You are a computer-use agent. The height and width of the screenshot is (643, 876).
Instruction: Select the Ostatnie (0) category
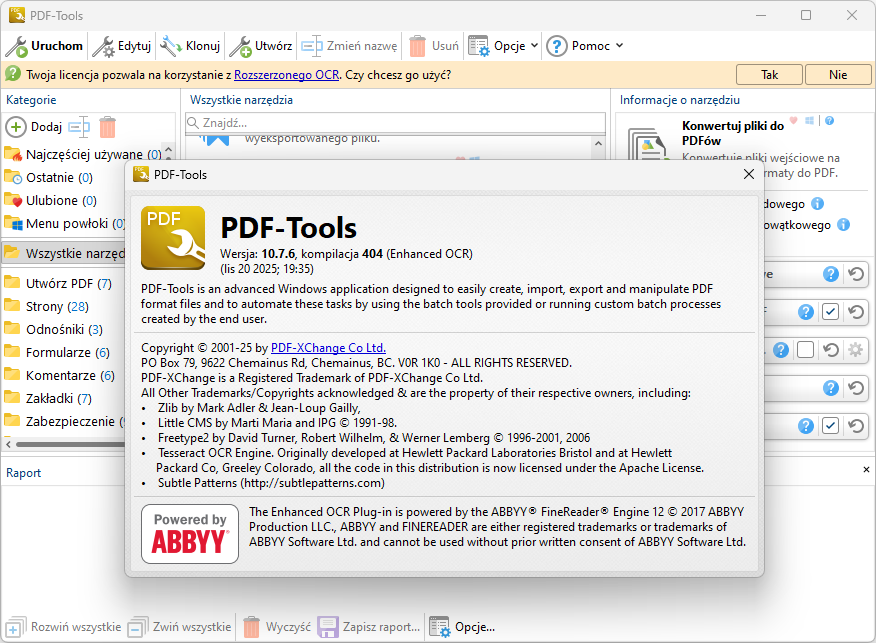tap(48, 178)
